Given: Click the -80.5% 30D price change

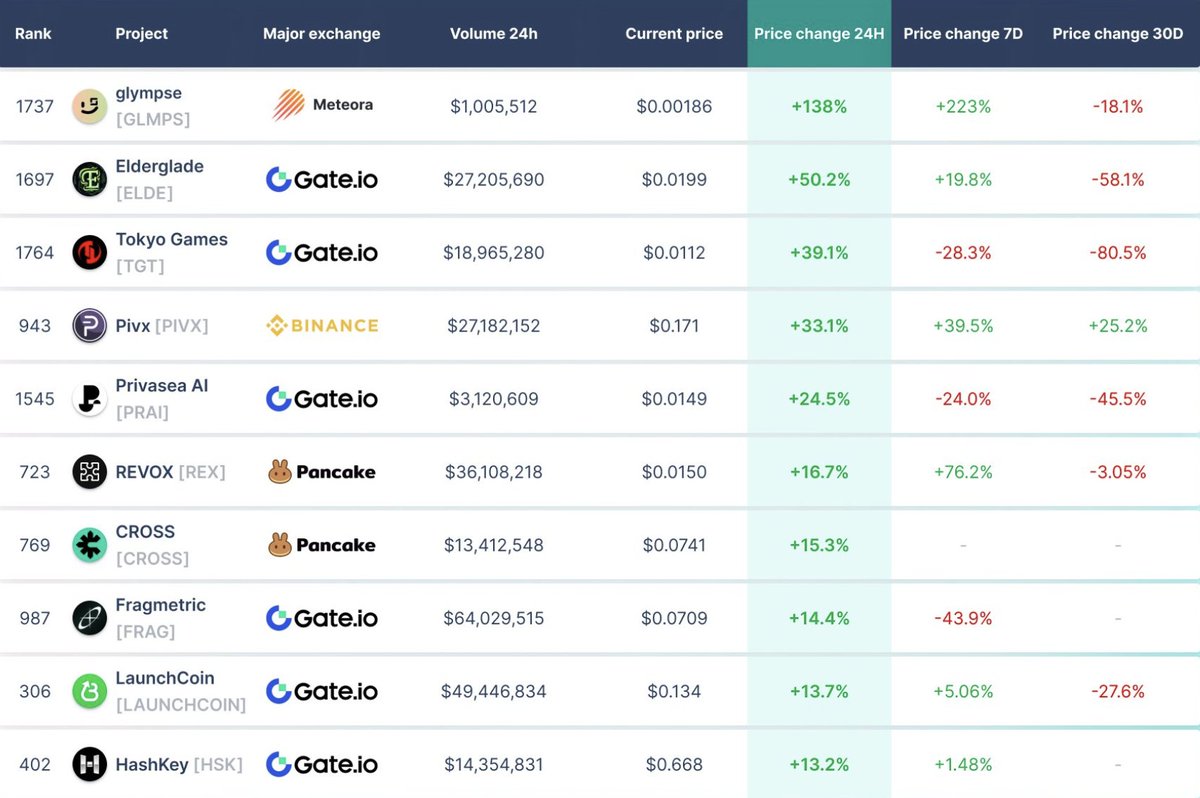Looking at the screenshot, I should pos(1118,252).
